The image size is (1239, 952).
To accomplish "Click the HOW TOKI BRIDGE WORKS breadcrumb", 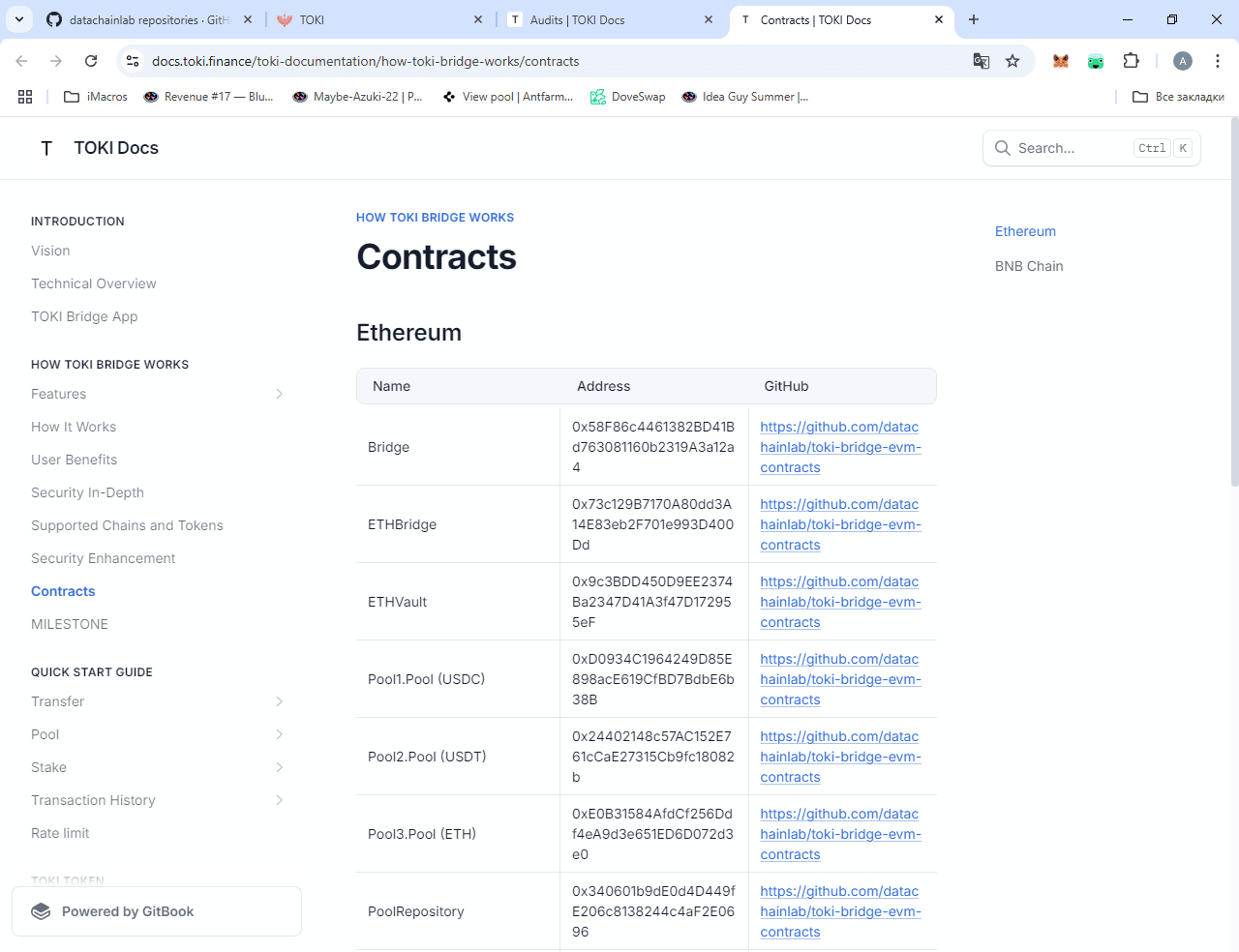I will point(435,218).
